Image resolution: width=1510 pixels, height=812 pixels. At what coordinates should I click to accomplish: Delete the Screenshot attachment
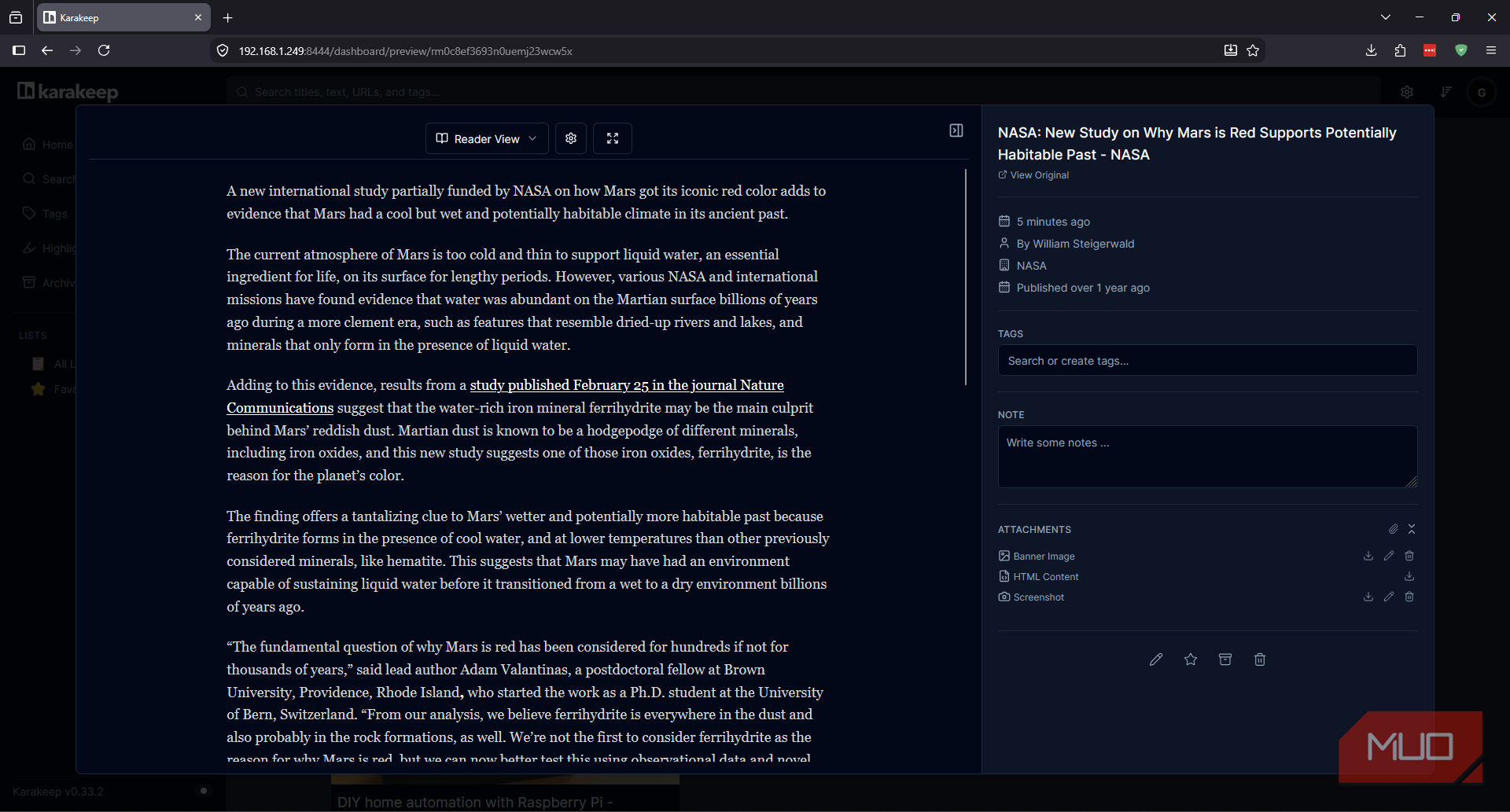pyautogui.click(x=1409, y=597)
